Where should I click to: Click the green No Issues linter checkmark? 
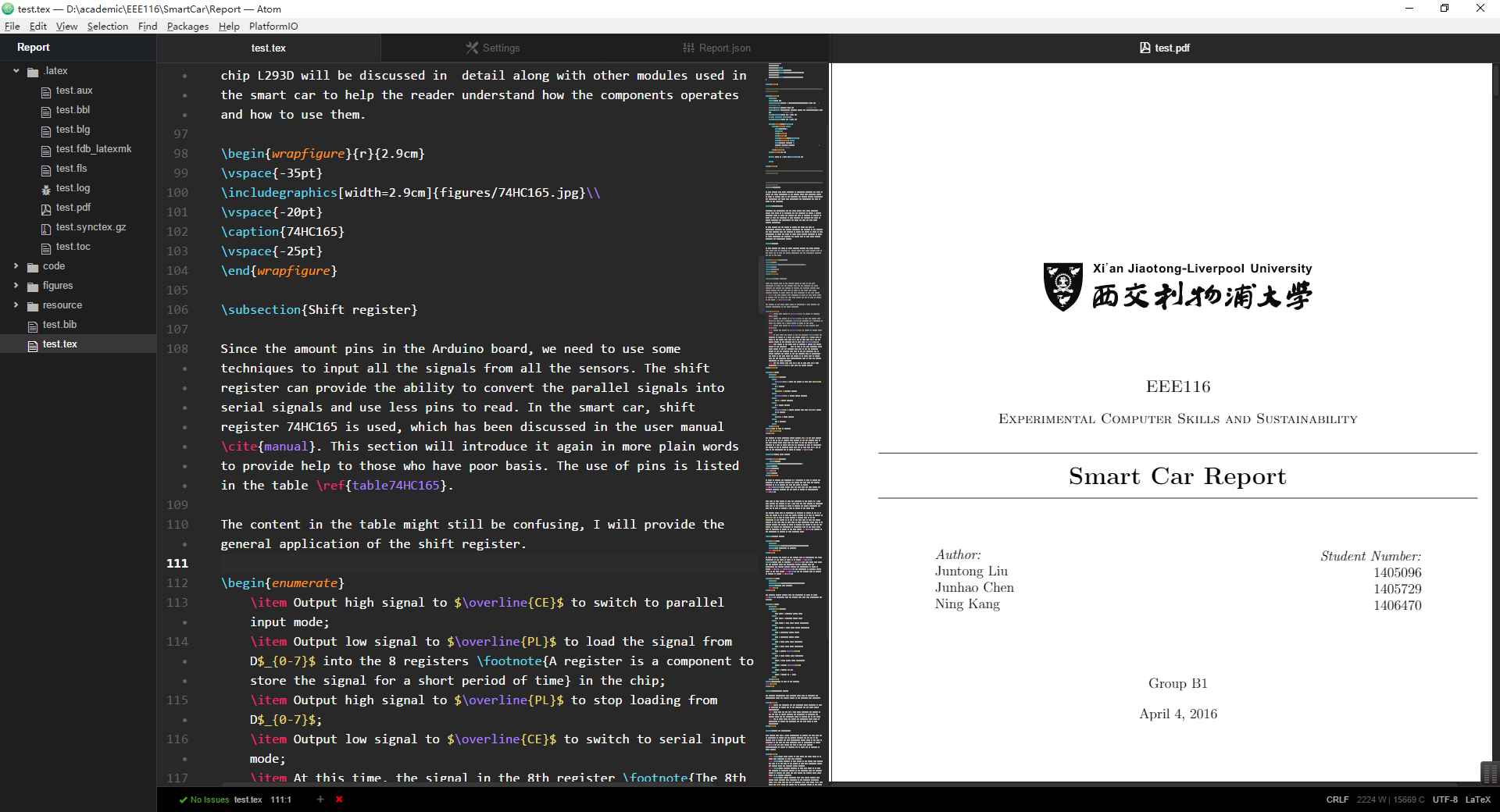click(x=183, y=800)
